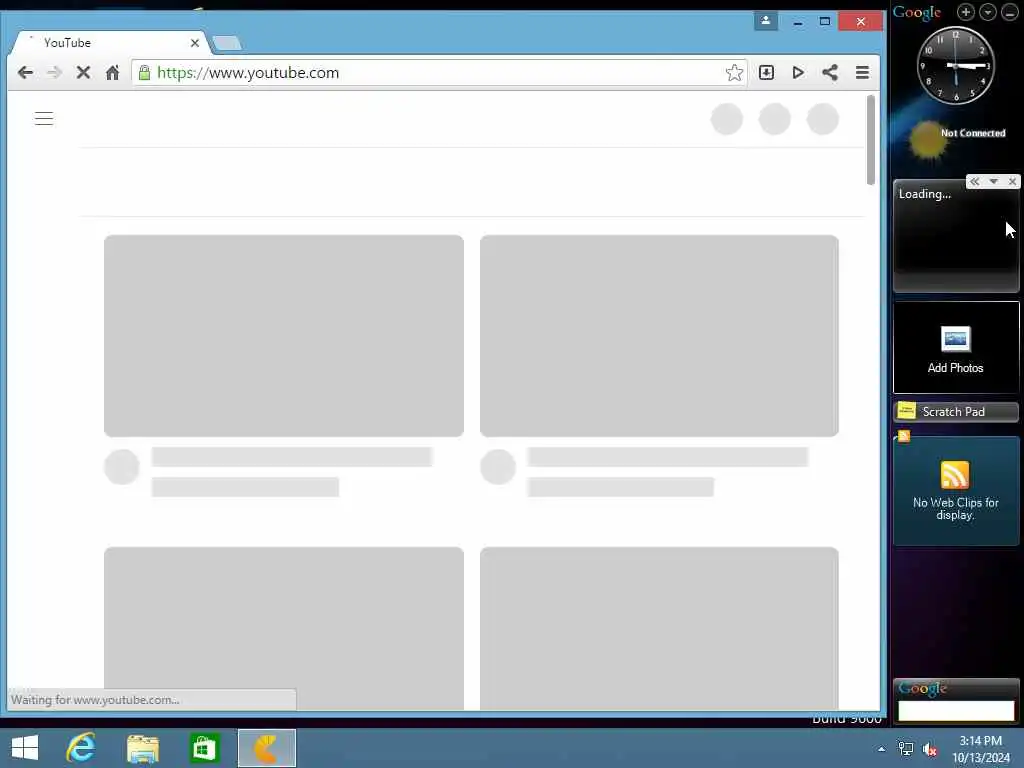The width and height of the screenshot is (1024, 768).
Task: Click the page's vertical scrollbar thumb
Action: (871, 140)
